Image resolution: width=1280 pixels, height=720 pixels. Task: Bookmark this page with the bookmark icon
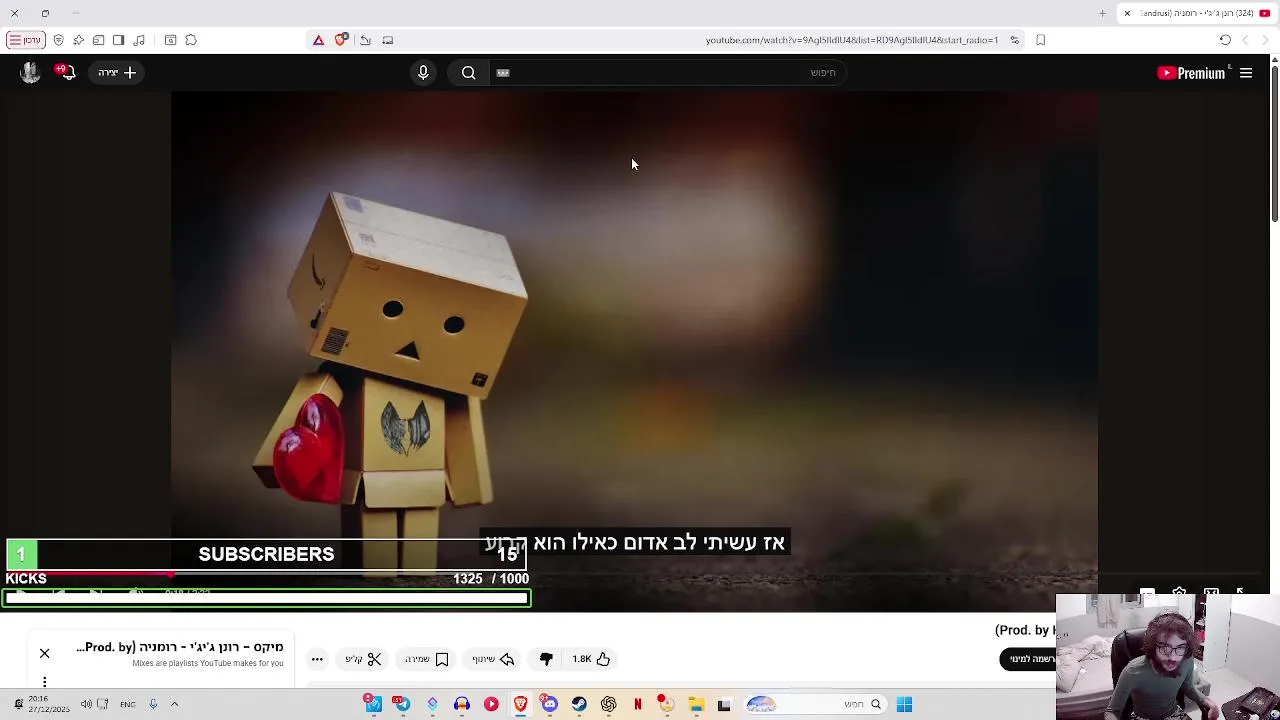(1041, 40)
